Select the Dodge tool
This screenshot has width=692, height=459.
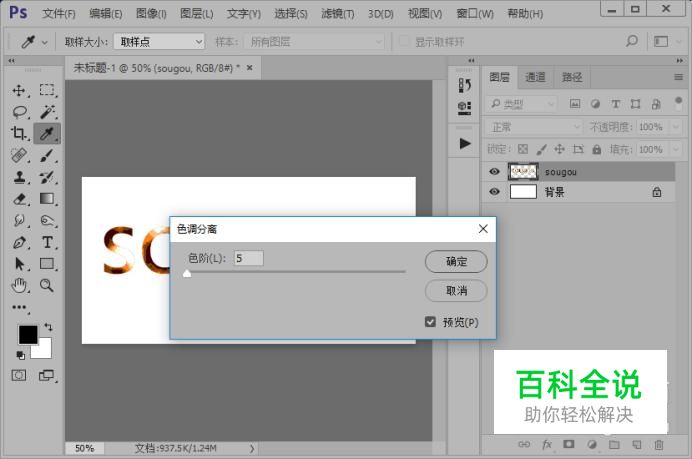tap(47, 220)
